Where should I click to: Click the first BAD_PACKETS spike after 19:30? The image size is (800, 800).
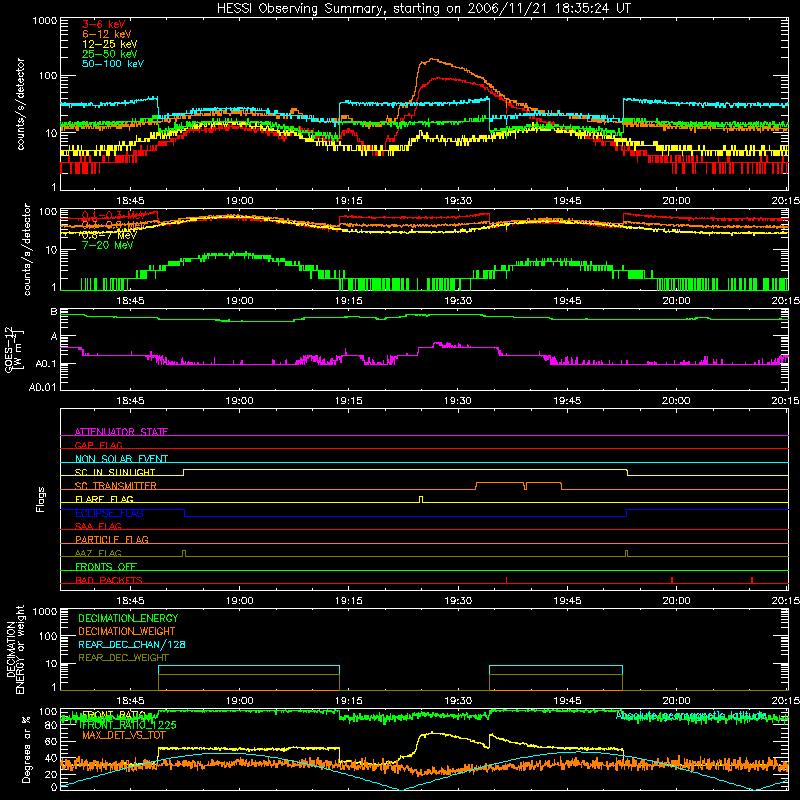506,580
